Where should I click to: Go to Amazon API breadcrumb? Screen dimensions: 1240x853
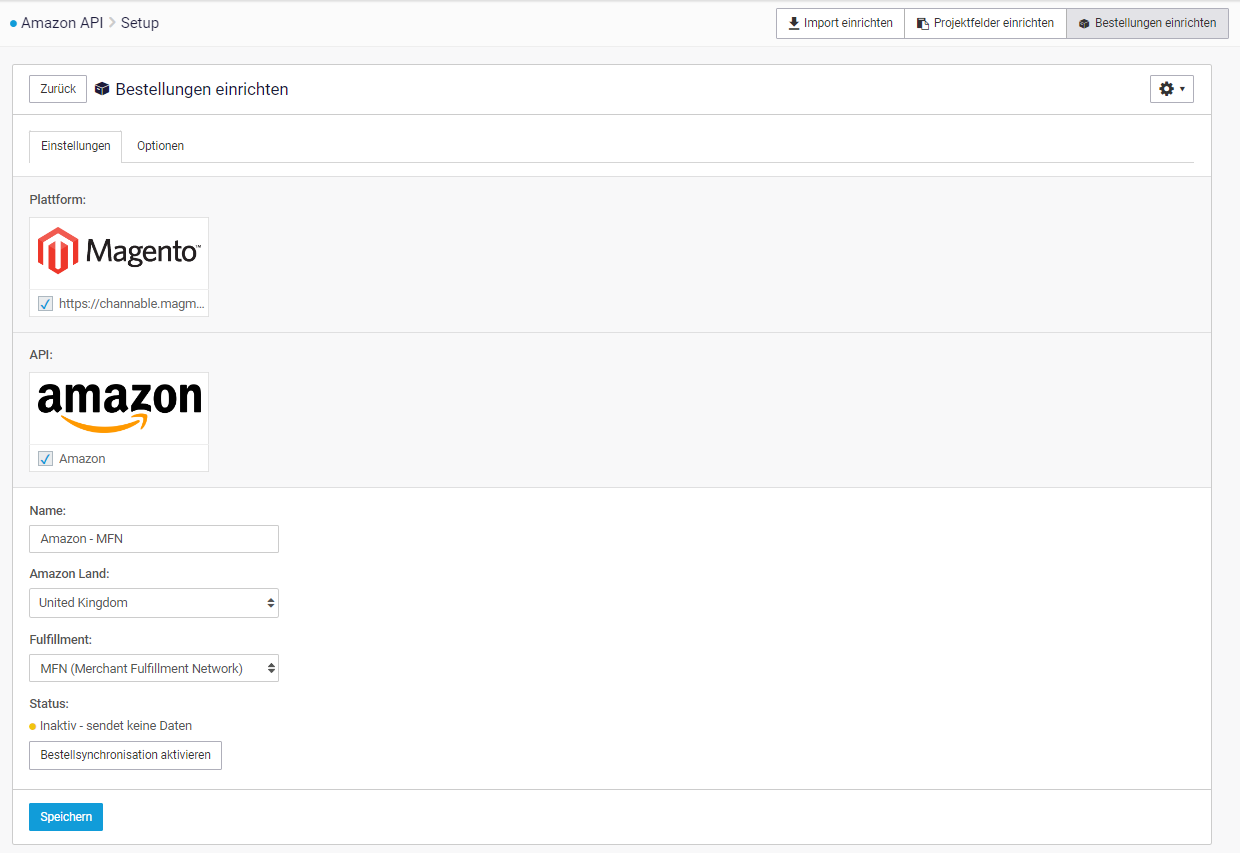point(62,23)
